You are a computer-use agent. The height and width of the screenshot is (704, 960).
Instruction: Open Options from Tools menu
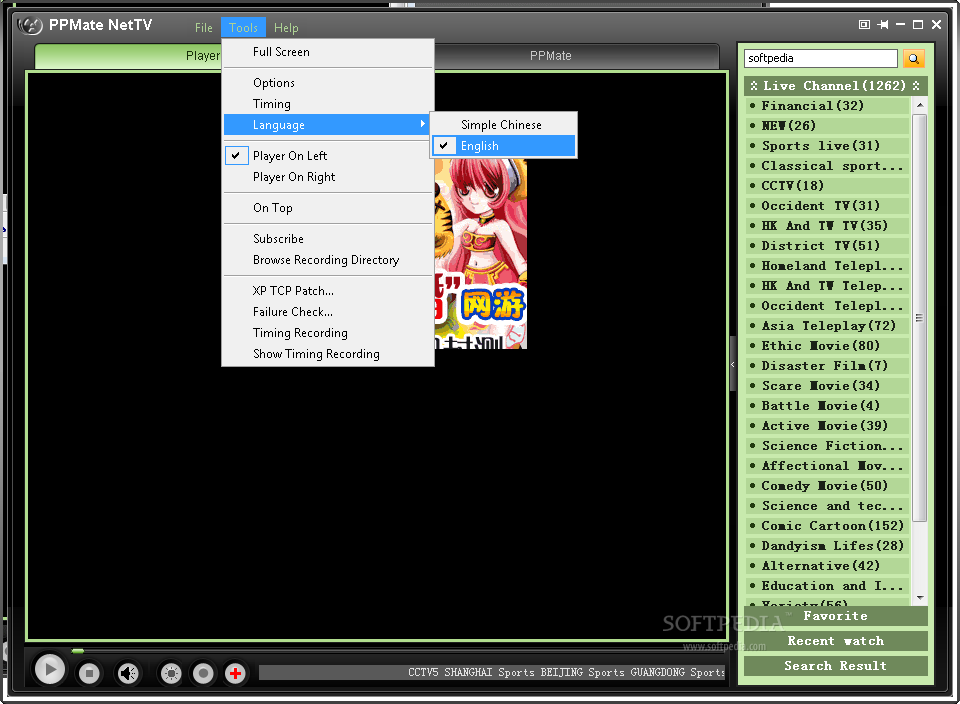click(x=327, y=83)
